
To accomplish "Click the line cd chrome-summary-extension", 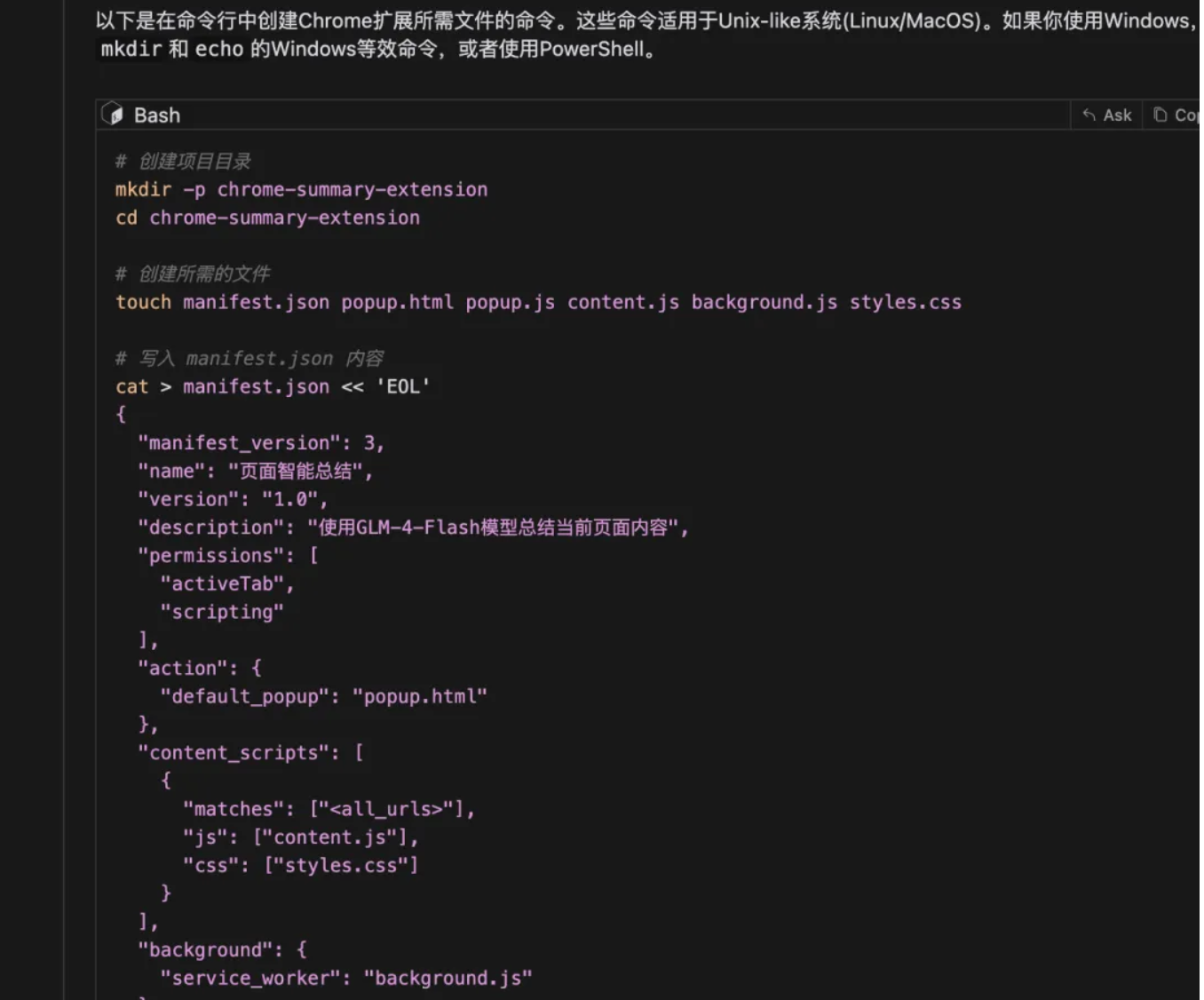I will coord(267,218).
